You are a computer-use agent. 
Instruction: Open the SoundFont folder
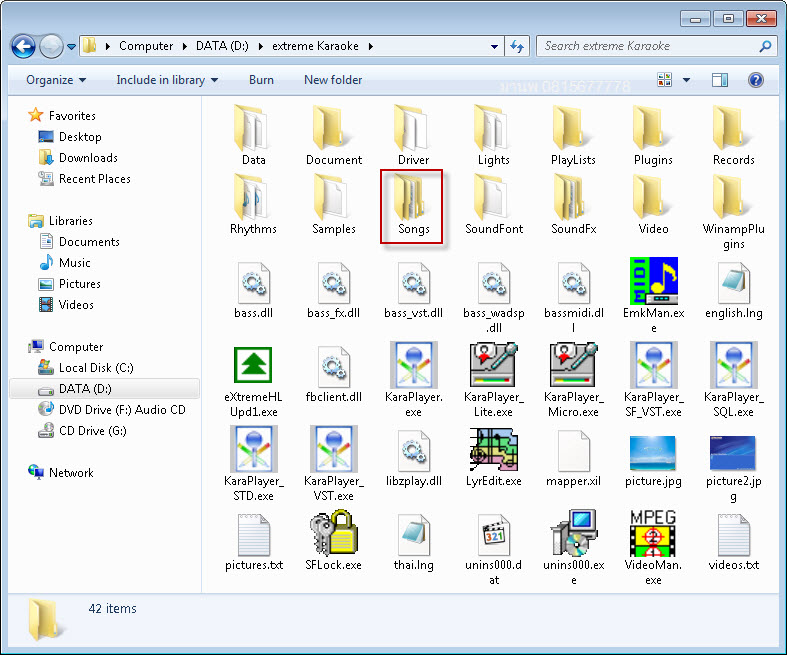pyautogui.click(x=493, y=204)
